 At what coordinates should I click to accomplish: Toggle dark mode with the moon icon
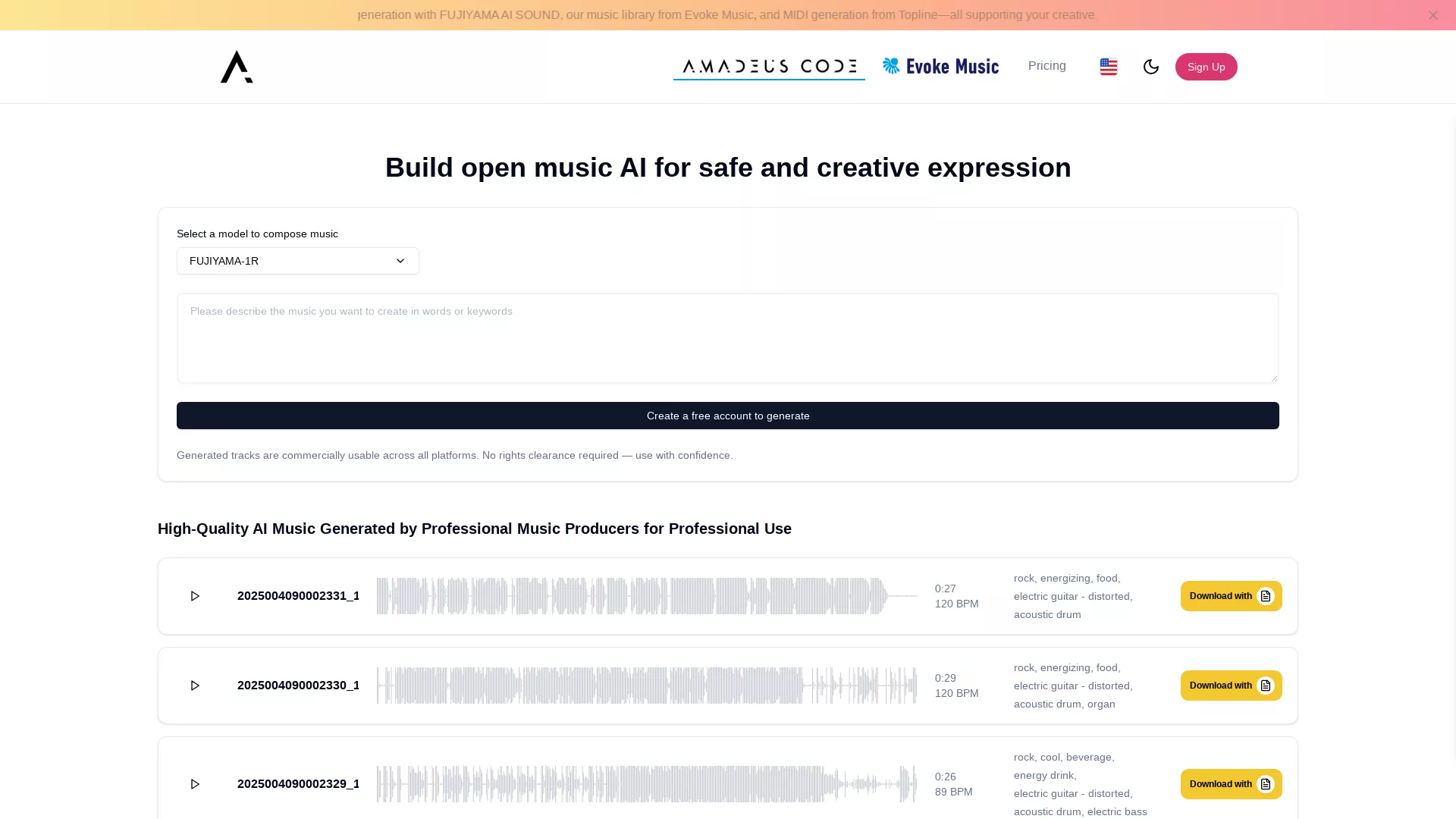point(1151,67)
